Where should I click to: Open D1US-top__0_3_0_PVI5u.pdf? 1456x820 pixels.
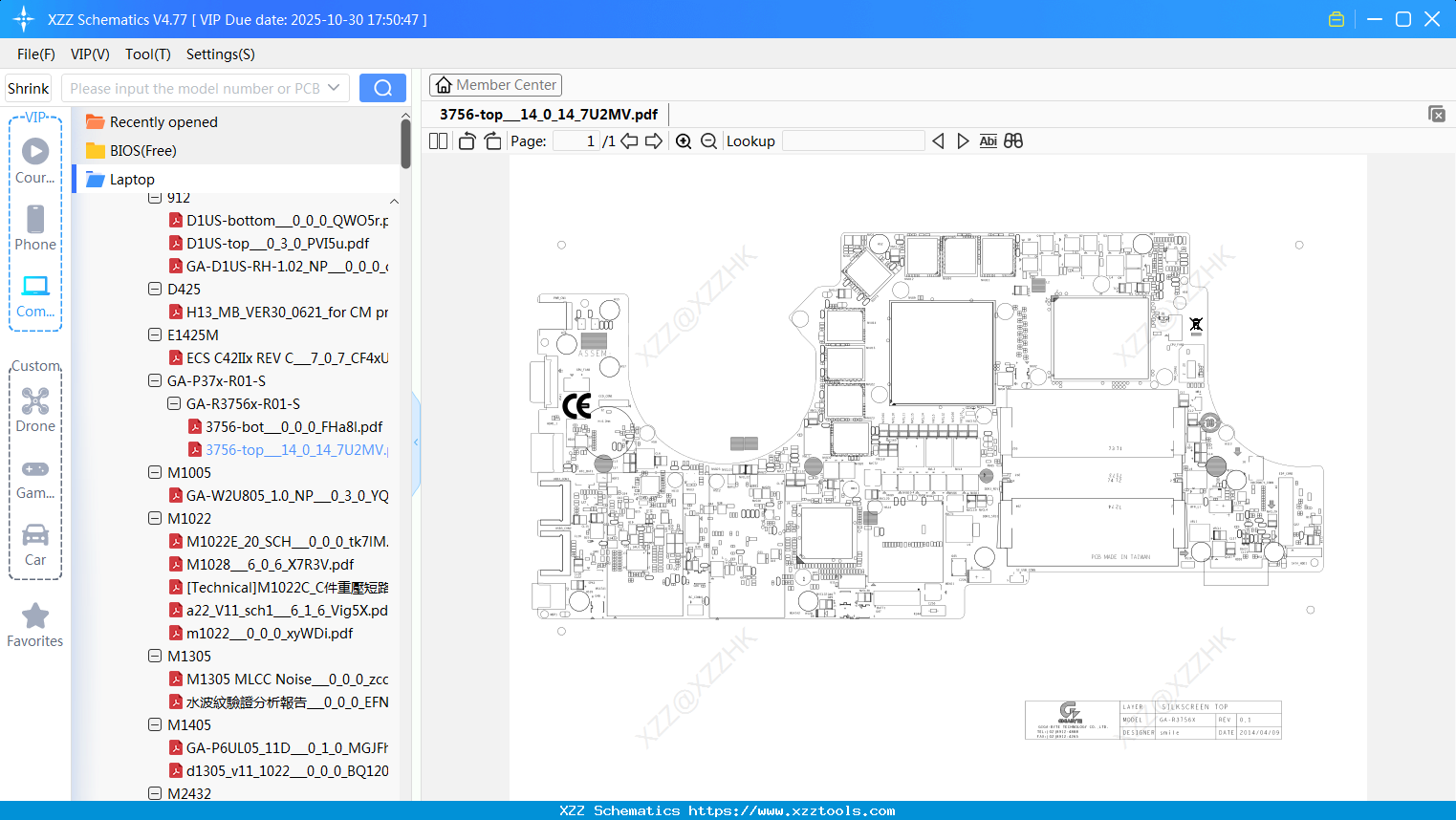click(x=269, y=243)
